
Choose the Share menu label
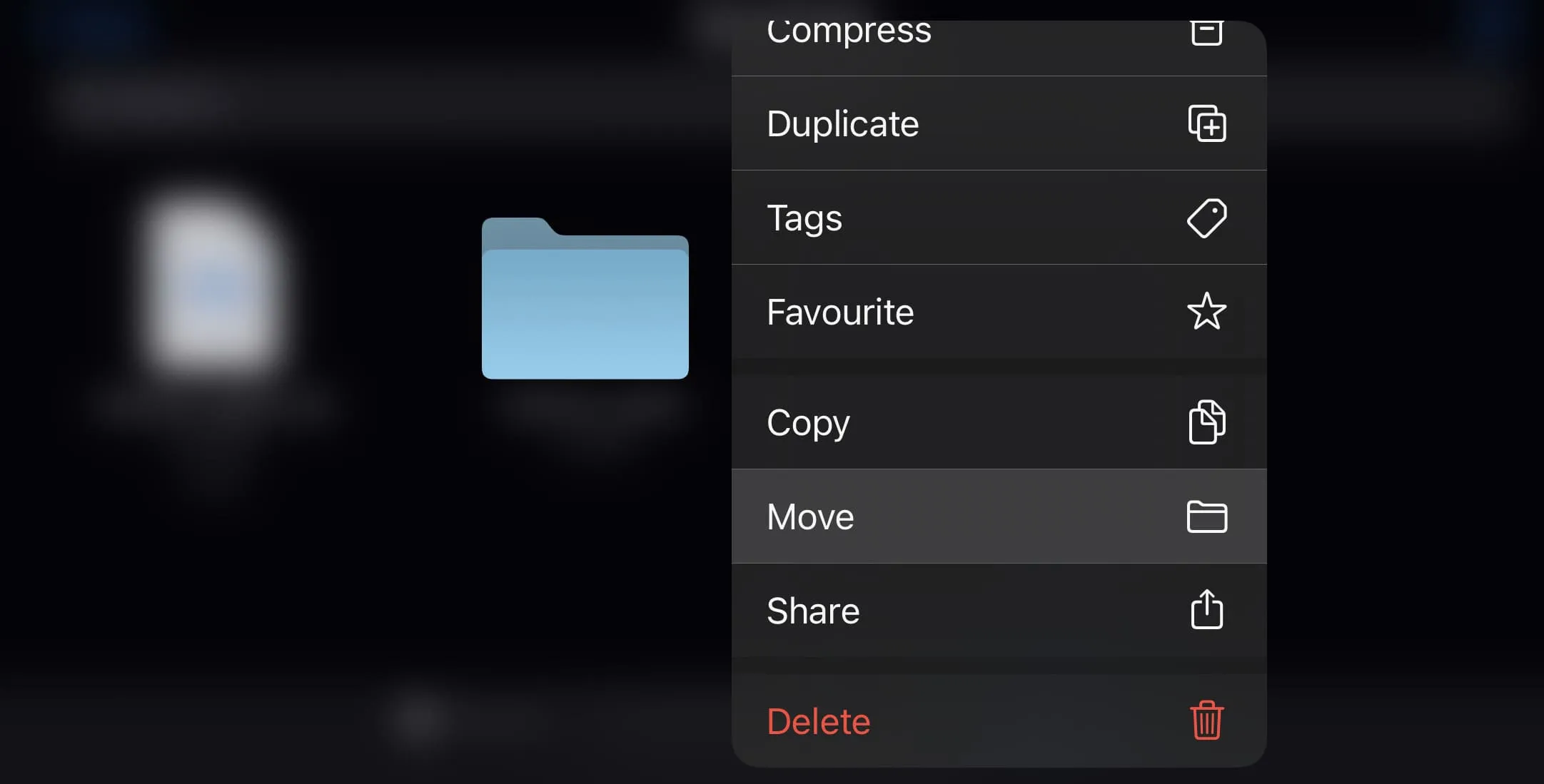tap(813, 611)
